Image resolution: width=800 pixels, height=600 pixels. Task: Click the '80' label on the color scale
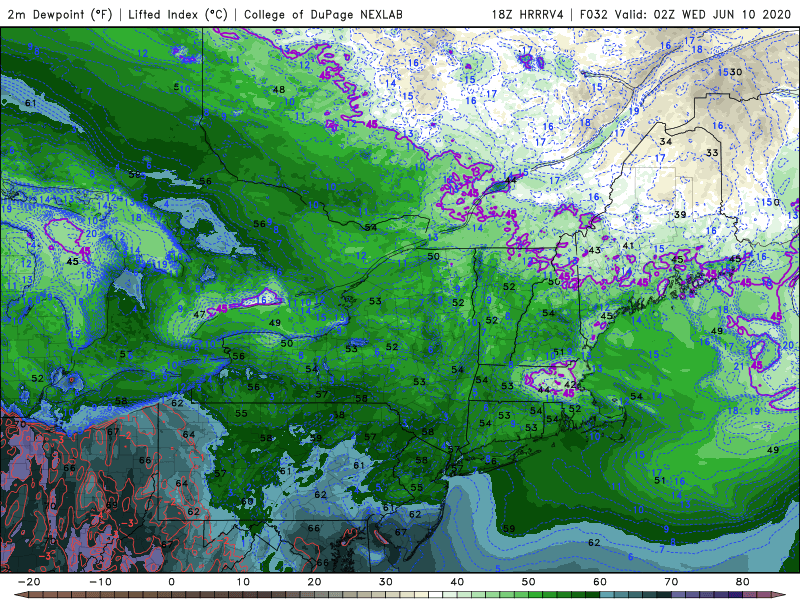(743, 582)
